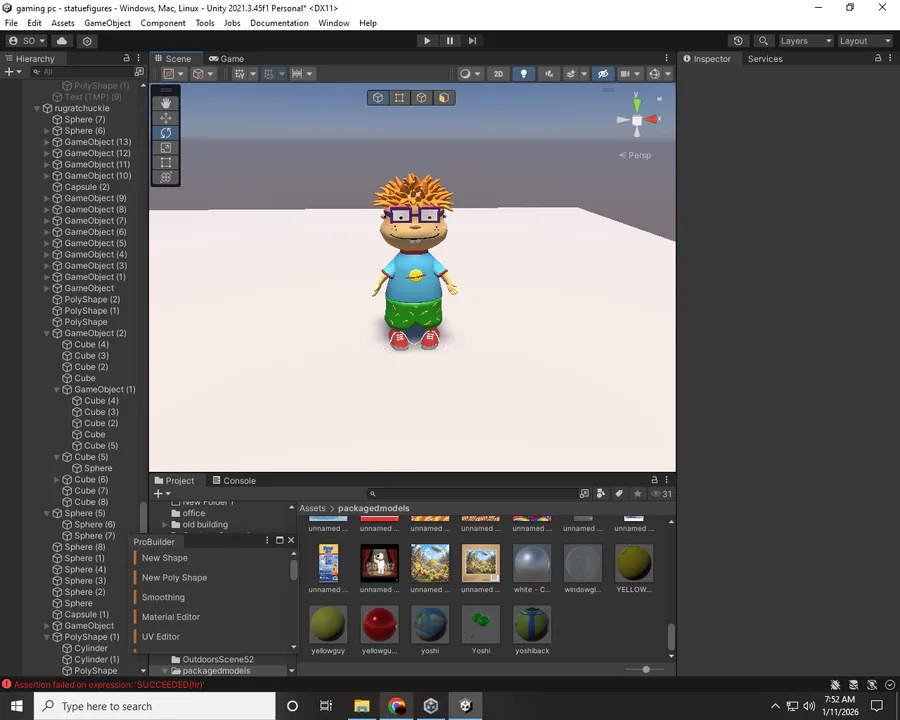Image resolution: width=900 pixels, height=720 pixels.
Task: Select the yoshi asset thumbnail
Action: (430, 625)
